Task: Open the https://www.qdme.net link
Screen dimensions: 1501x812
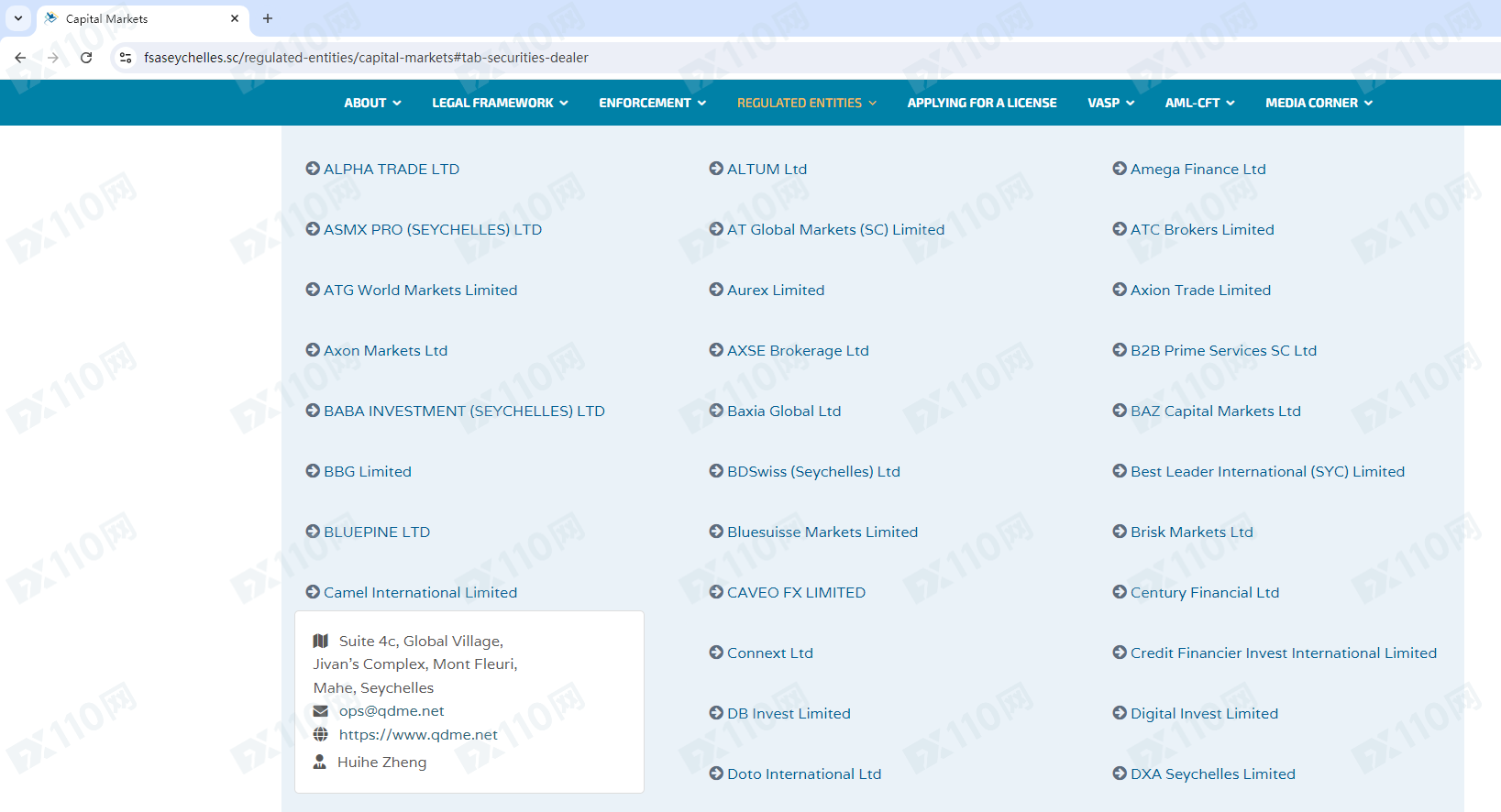Action: [418, 734]
